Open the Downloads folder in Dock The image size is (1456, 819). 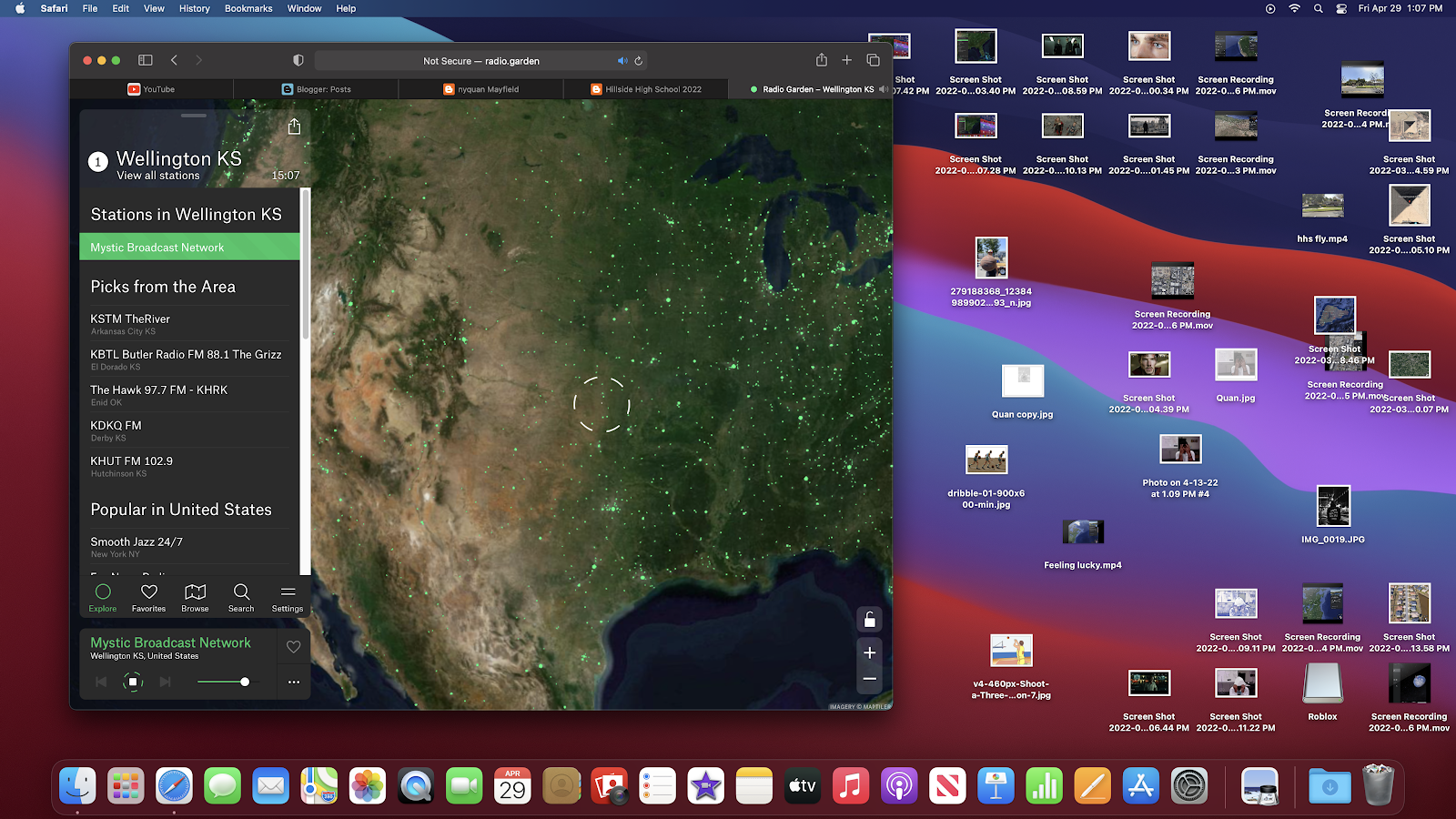(x=1330, y=785)
